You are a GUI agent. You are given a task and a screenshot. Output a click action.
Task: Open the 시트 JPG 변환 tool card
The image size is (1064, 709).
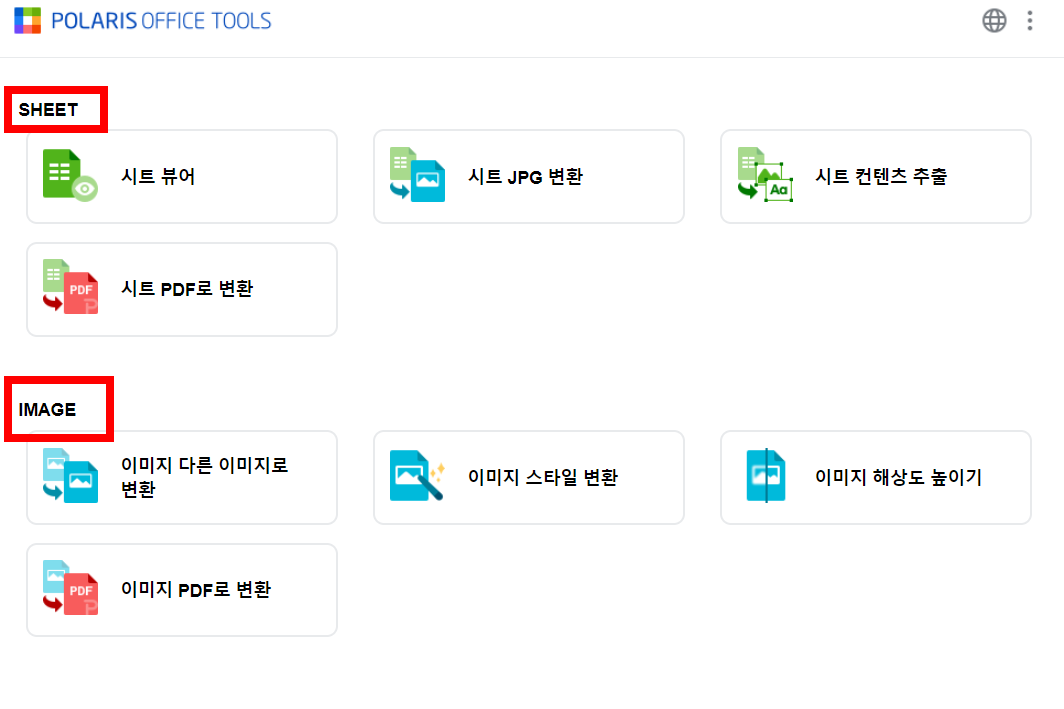click(x=529, y=176)
